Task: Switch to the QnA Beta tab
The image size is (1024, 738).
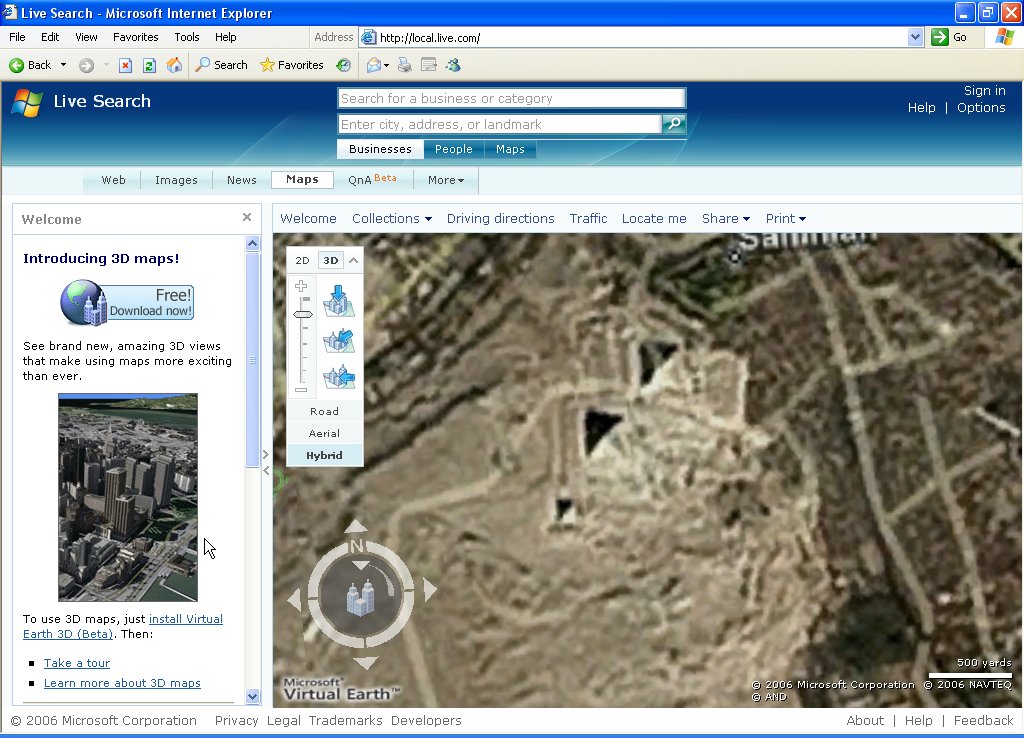Action: click(372, 180)
